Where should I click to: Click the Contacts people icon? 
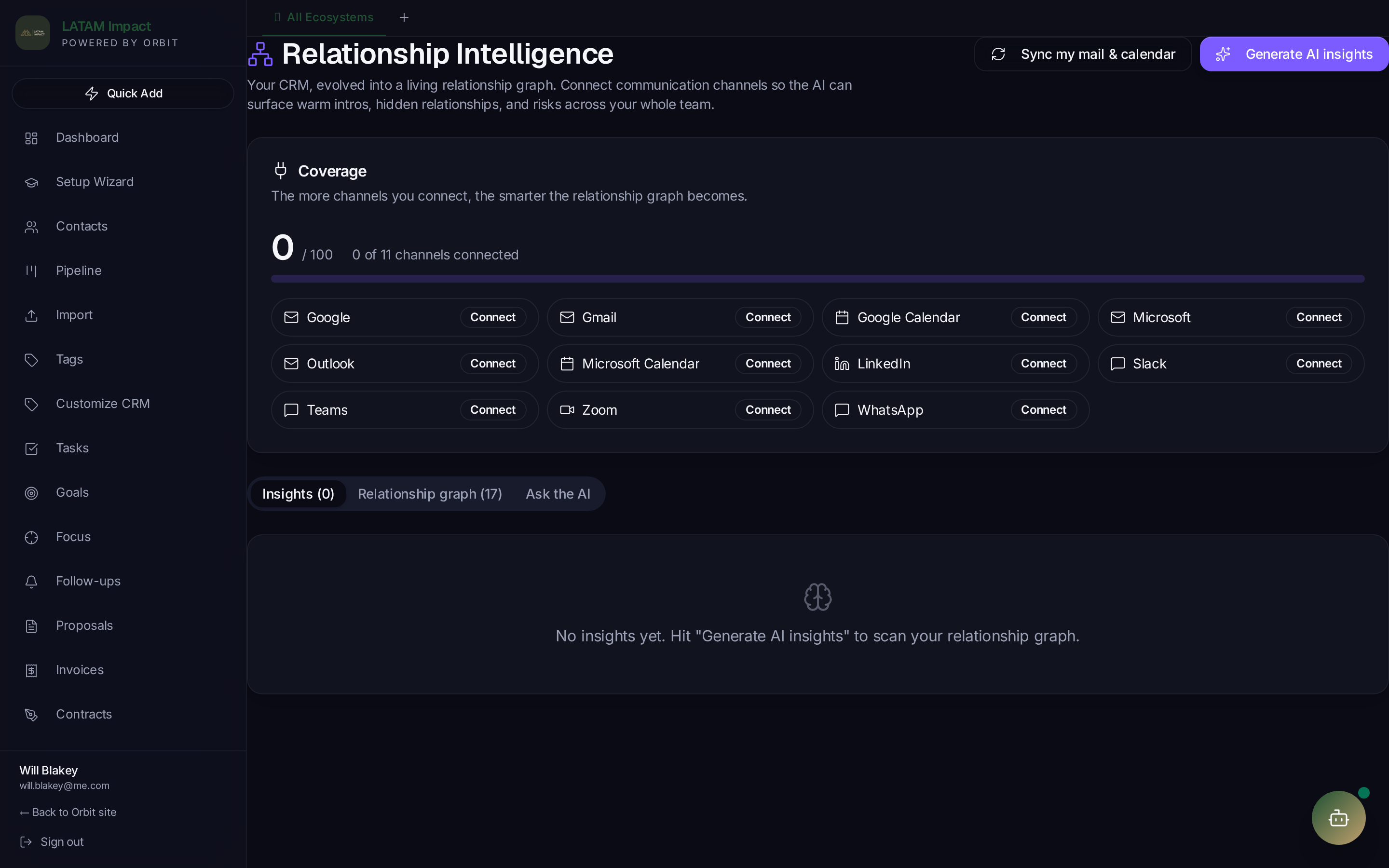coord(31,227)
